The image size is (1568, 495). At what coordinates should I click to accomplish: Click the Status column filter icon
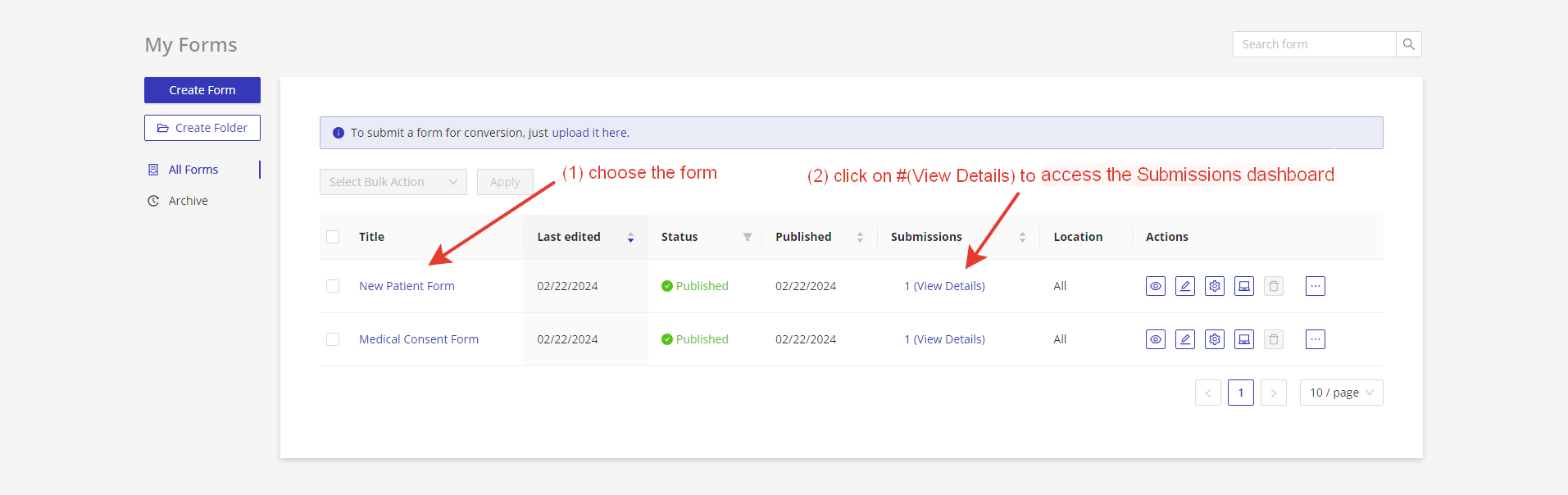747,237
